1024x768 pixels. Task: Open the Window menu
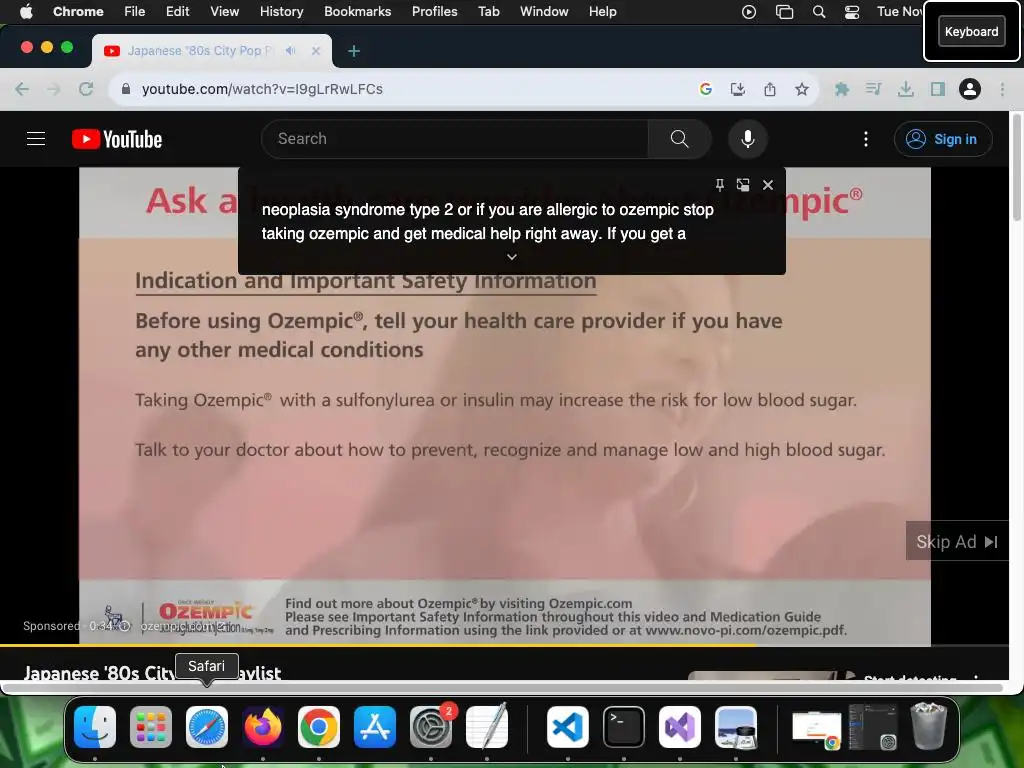pyautogui.click(x=544, y=11)
